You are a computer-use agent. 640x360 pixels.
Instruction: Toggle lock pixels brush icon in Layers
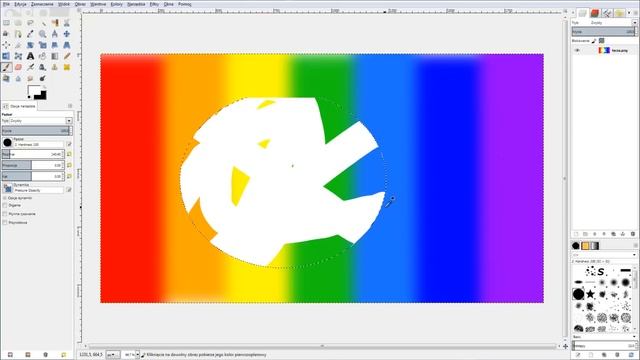[x=594, y=41]
